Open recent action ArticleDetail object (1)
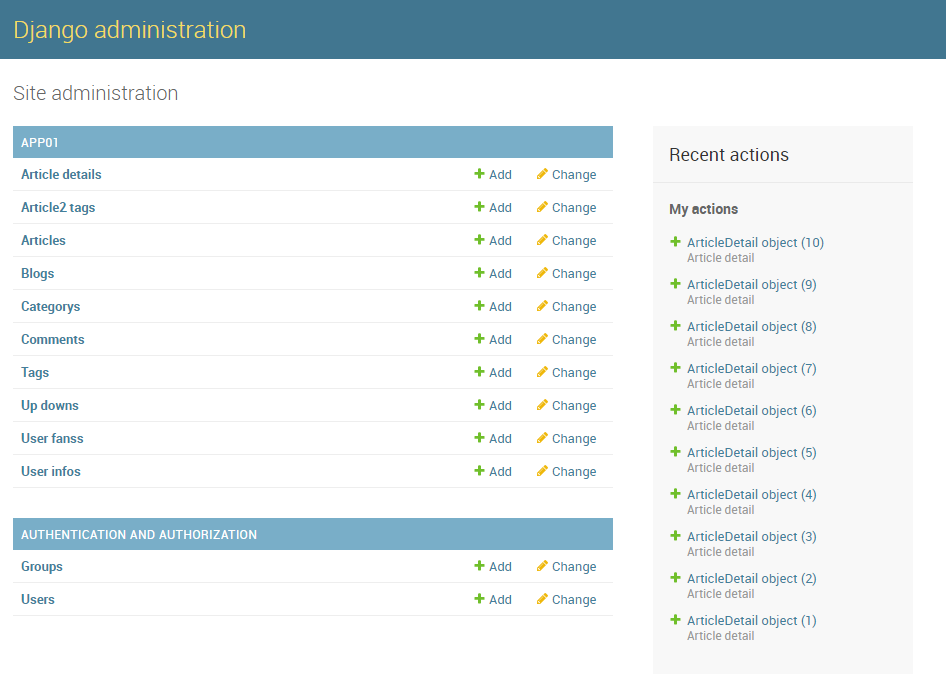The image size is (946, 686). pyautogui.click(x=752, y=621)
